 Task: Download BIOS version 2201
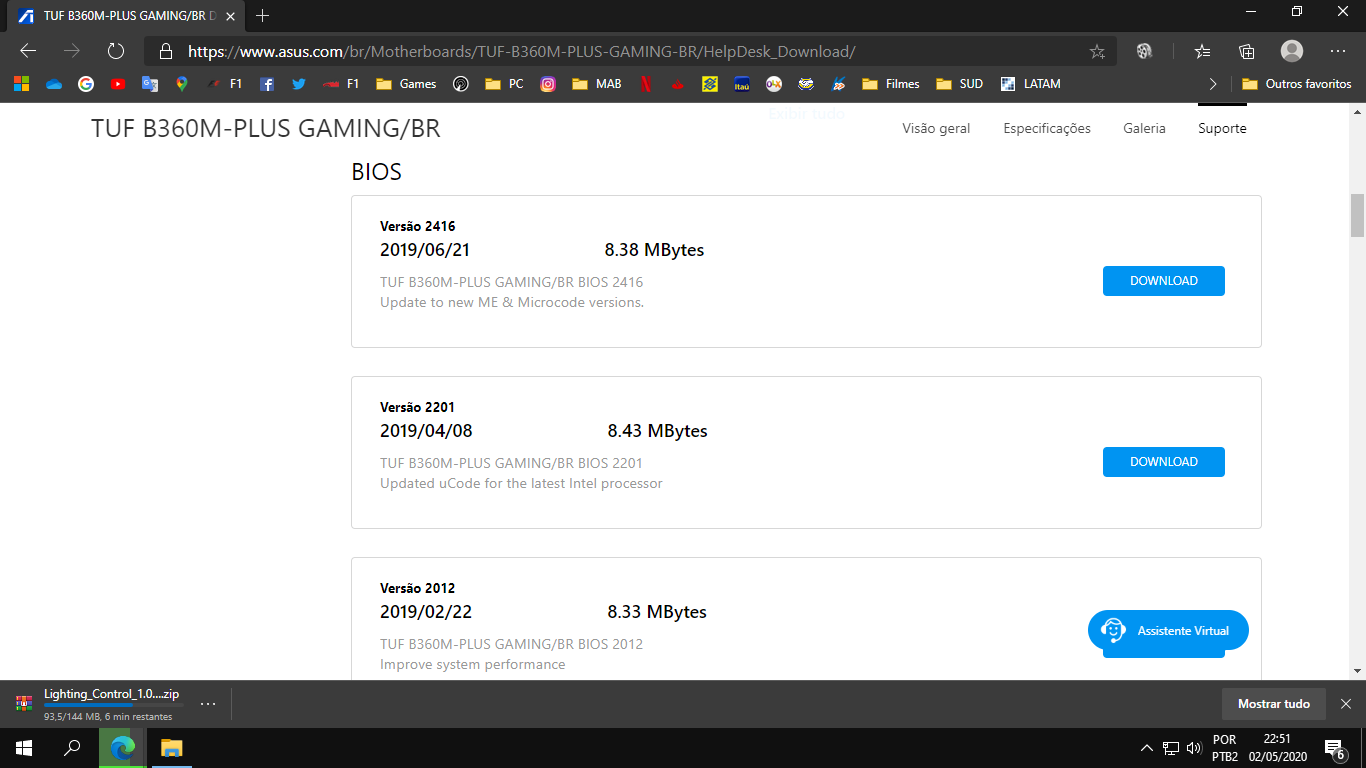pos(1164,462)
